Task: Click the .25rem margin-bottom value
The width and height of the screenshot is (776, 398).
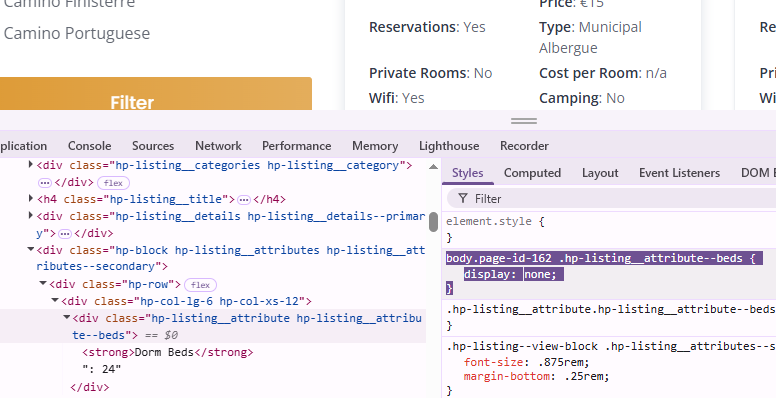Action: tap(584, 376)
